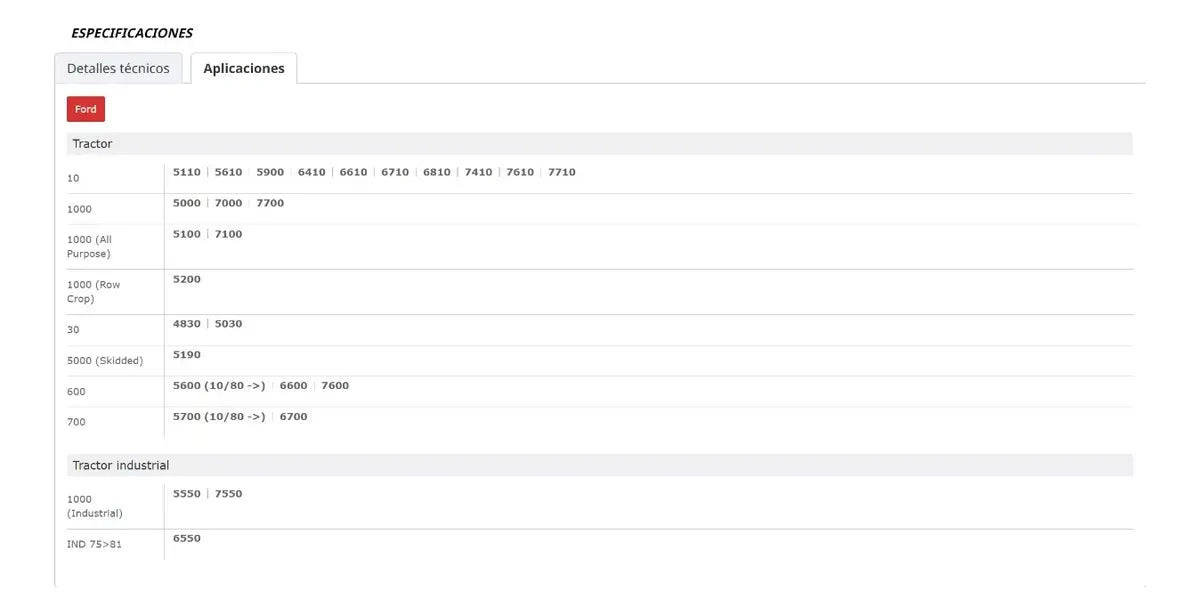Click the series label 700
This screenshot has width=1200, height=615.
(x=76, y=422)
